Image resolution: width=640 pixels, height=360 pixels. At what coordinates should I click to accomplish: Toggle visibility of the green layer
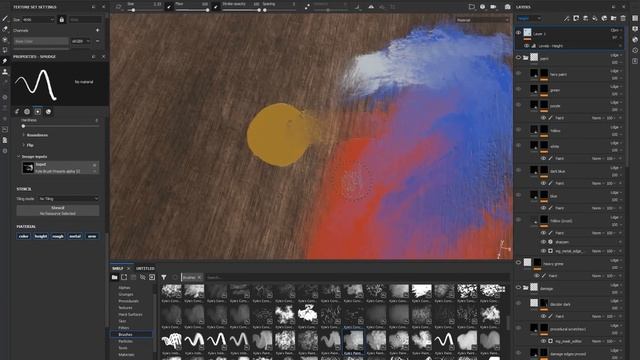pyautogui.click(x=518, y=89)
